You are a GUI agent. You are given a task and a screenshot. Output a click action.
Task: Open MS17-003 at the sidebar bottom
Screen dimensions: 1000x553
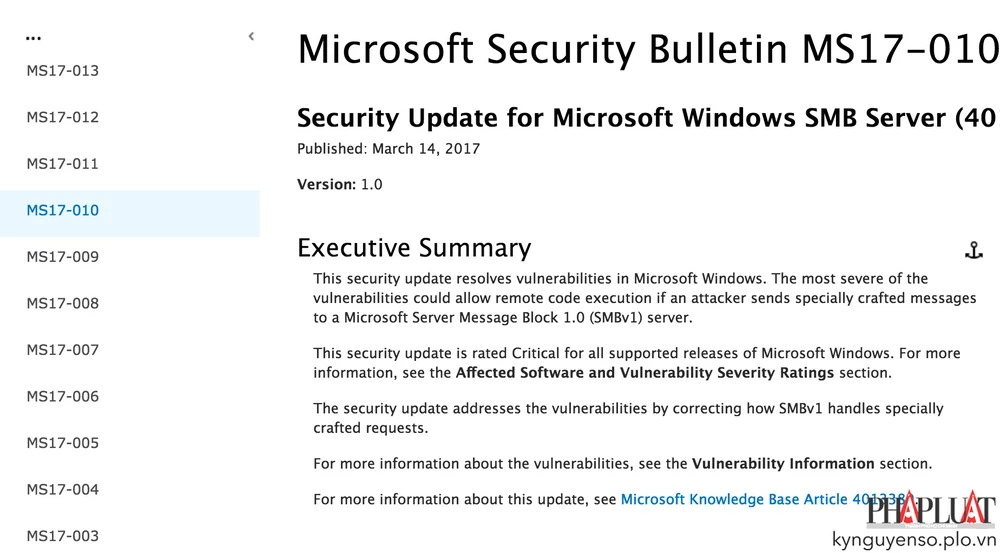pos(63,536)
